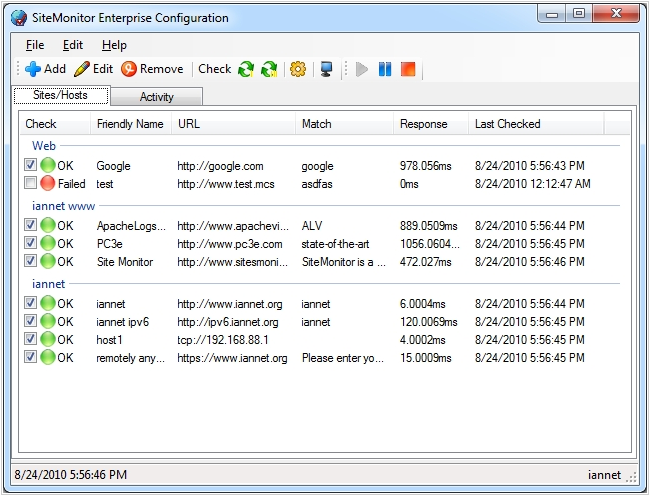This screenshot has height=495, width=649.
Task: Sort by the Last Checked column header
Action: tap(507, 124)
